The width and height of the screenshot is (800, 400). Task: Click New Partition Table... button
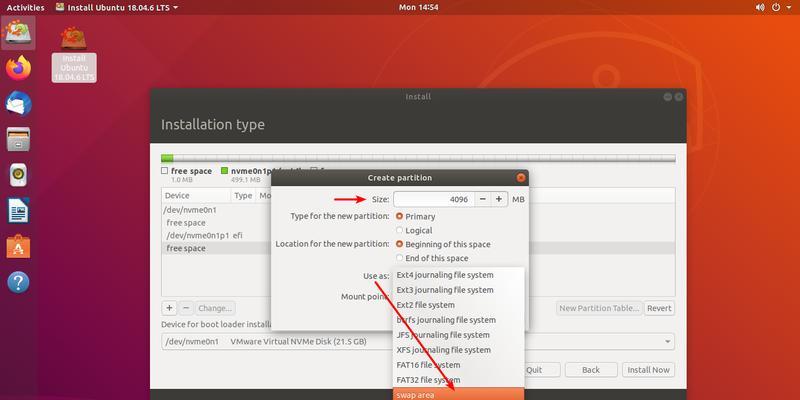[x=599, y=308]
